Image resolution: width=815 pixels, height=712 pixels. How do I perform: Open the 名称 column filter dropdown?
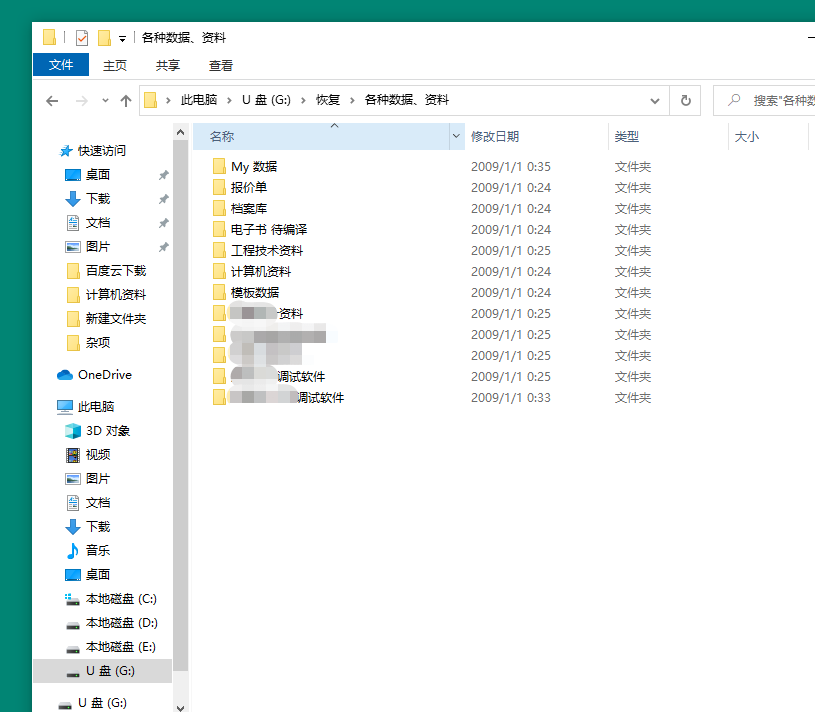click(x=456, y=136)
